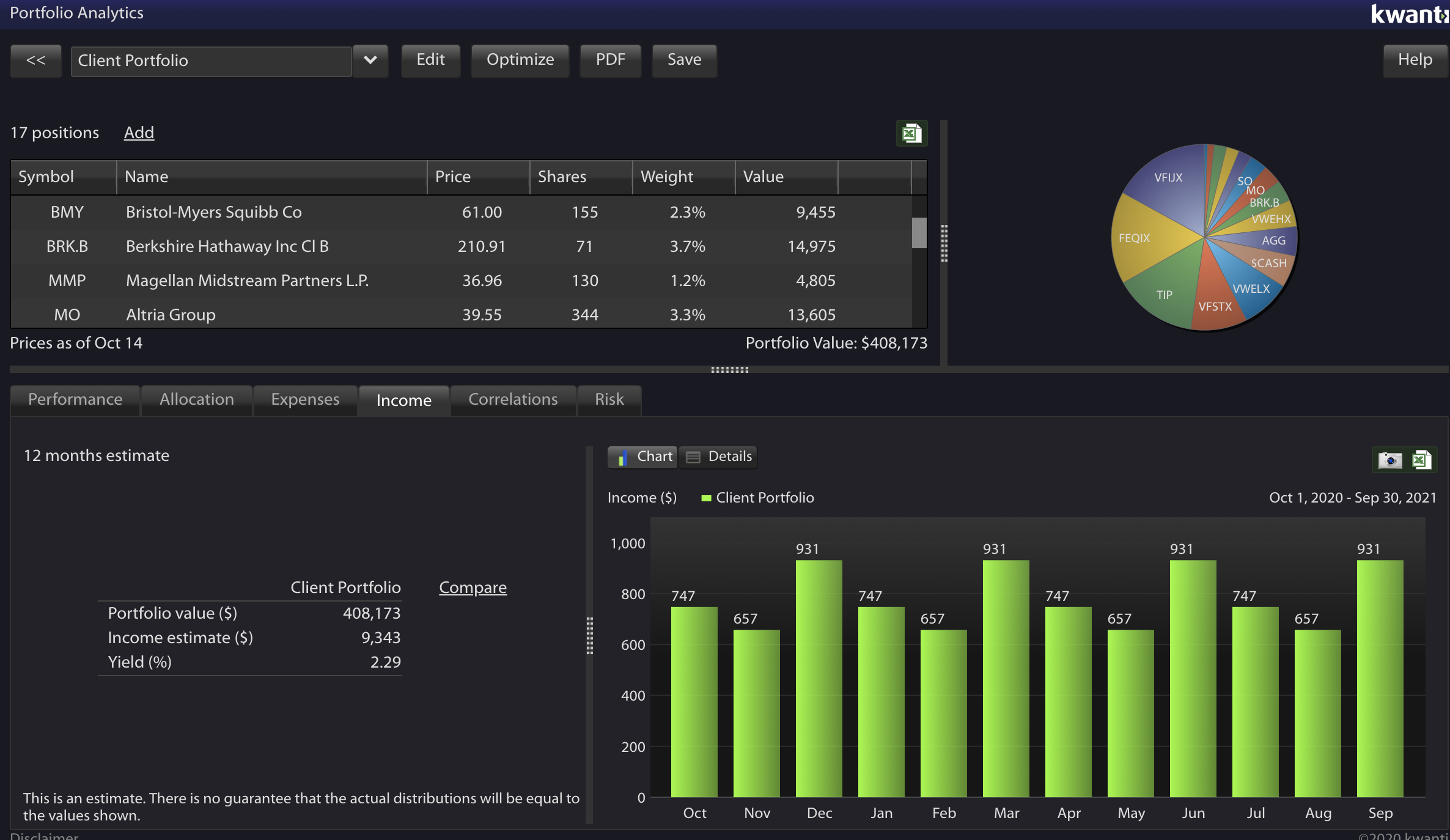Click the Optimize button

pos(520,61)
